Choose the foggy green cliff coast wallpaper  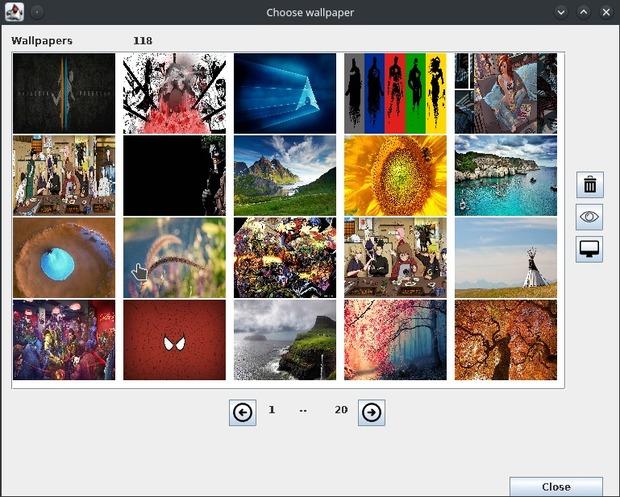tap(285, 340)
